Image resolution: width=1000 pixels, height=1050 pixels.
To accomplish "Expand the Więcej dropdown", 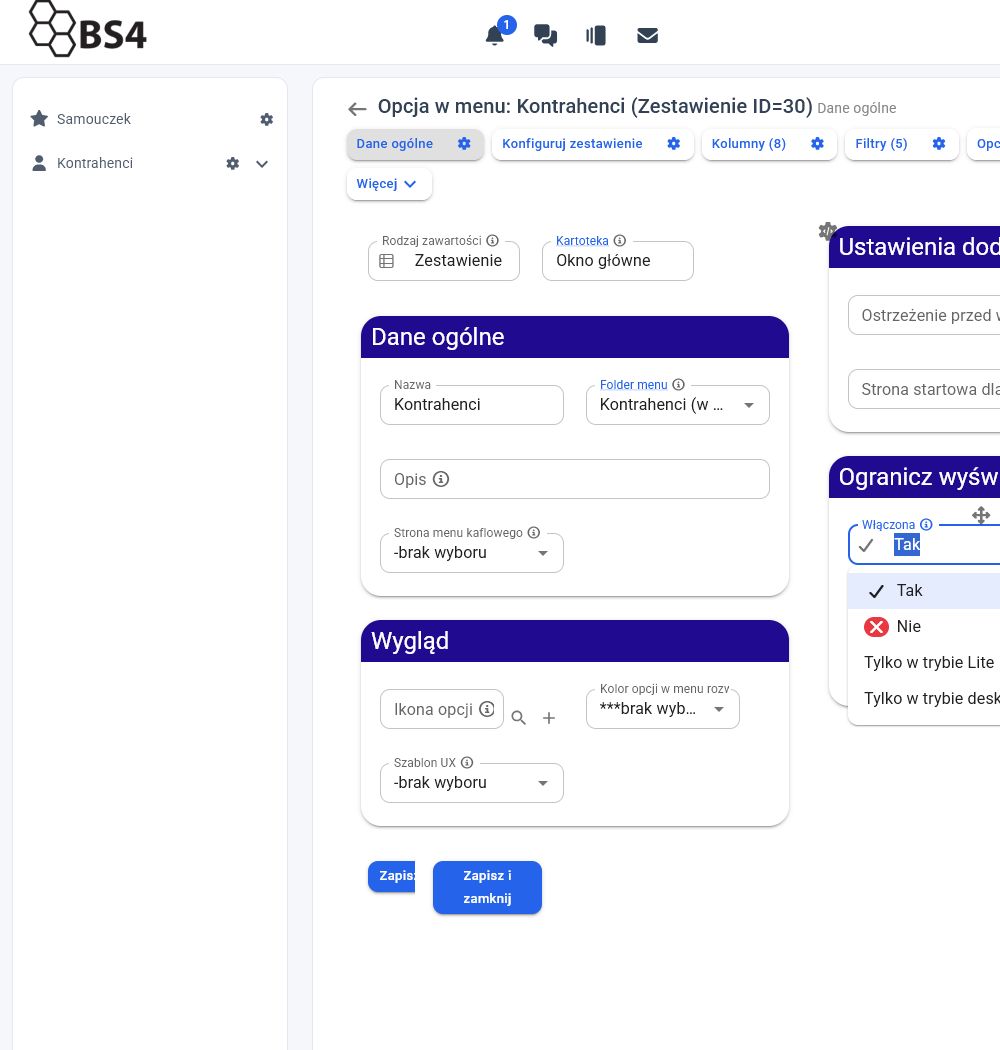I will pos(389,184).
